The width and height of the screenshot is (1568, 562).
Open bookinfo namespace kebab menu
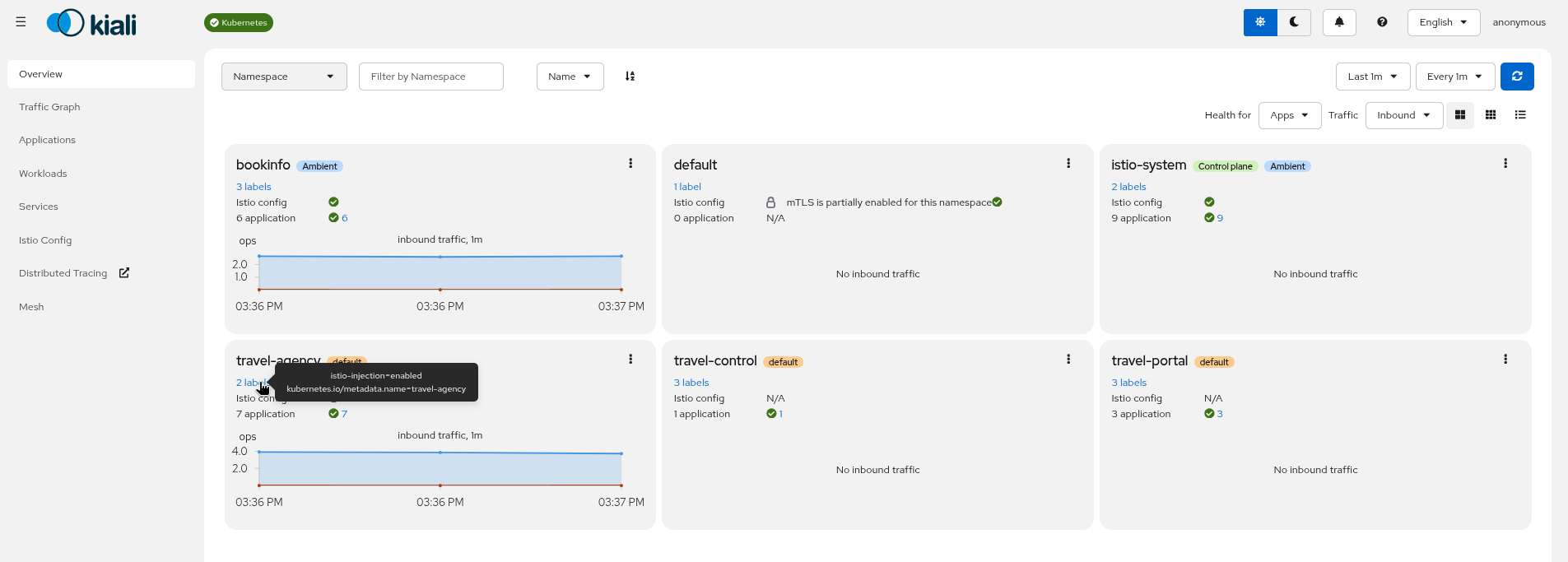coord(630,164)
